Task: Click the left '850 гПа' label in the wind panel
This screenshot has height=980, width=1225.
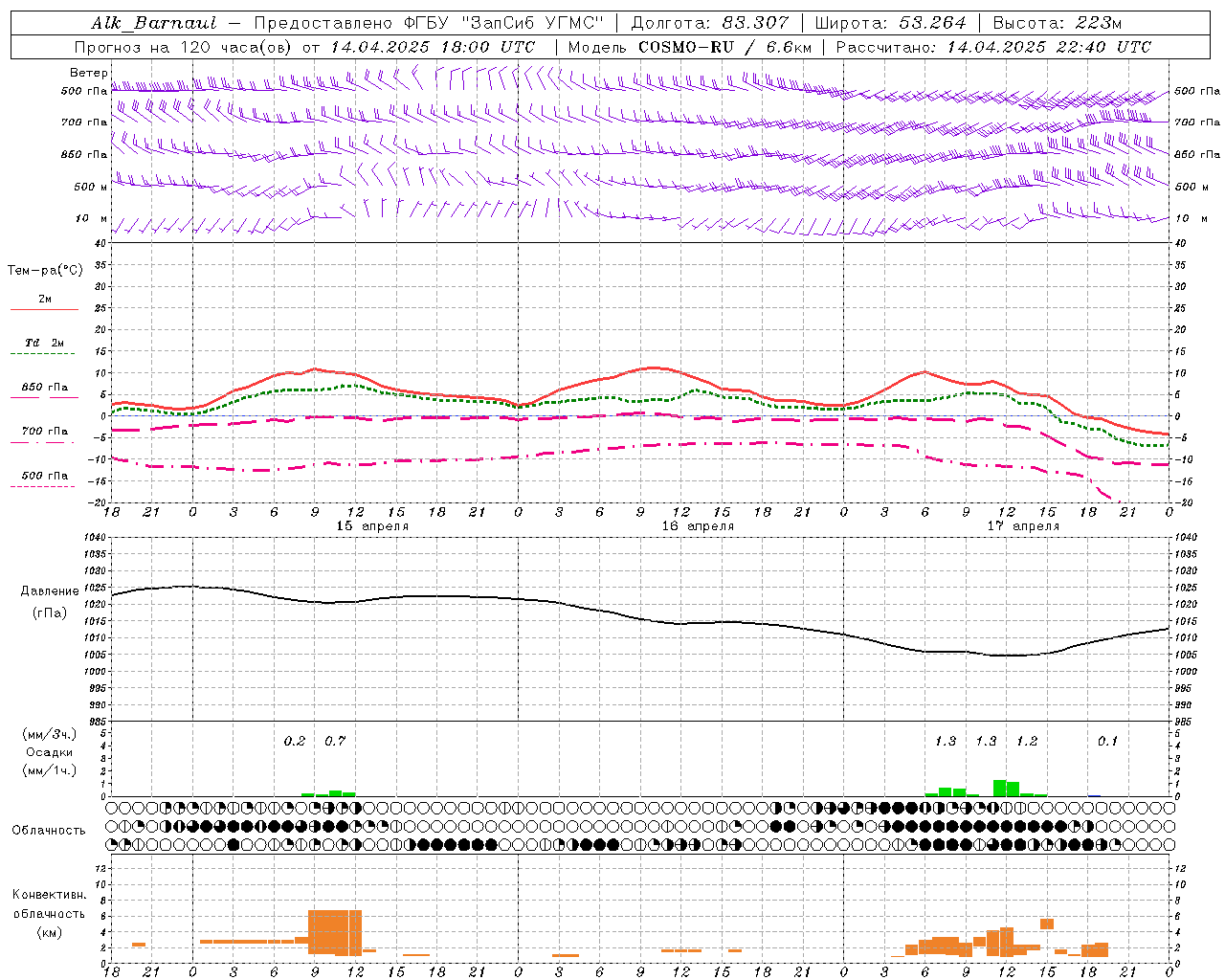Action: point(84,154)
